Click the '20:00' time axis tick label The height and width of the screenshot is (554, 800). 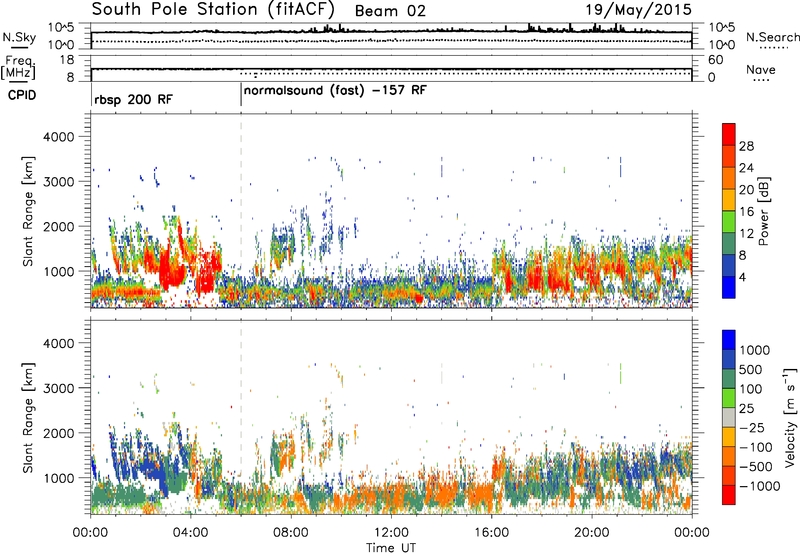pos(591,533)
